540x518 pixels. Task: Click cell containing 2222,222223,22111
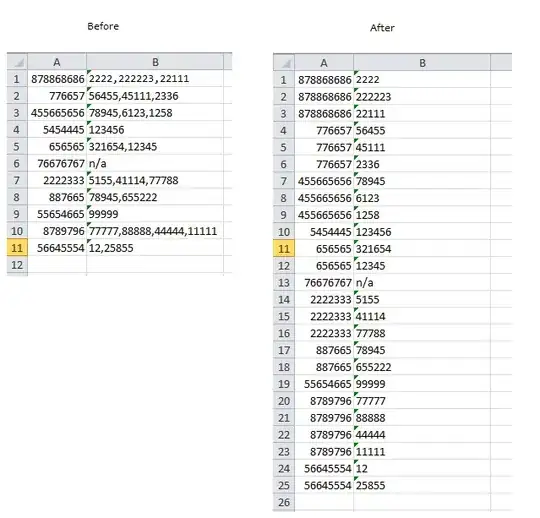pos(155,79)
